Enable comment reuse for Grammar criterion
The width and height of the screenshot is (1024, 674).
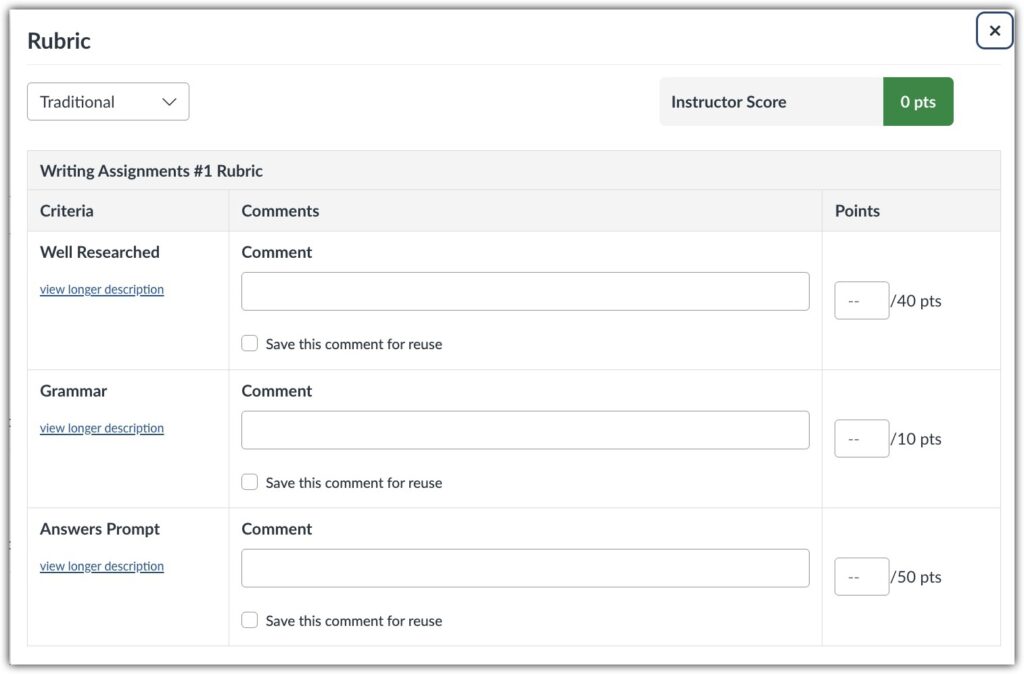coord(249,482)
